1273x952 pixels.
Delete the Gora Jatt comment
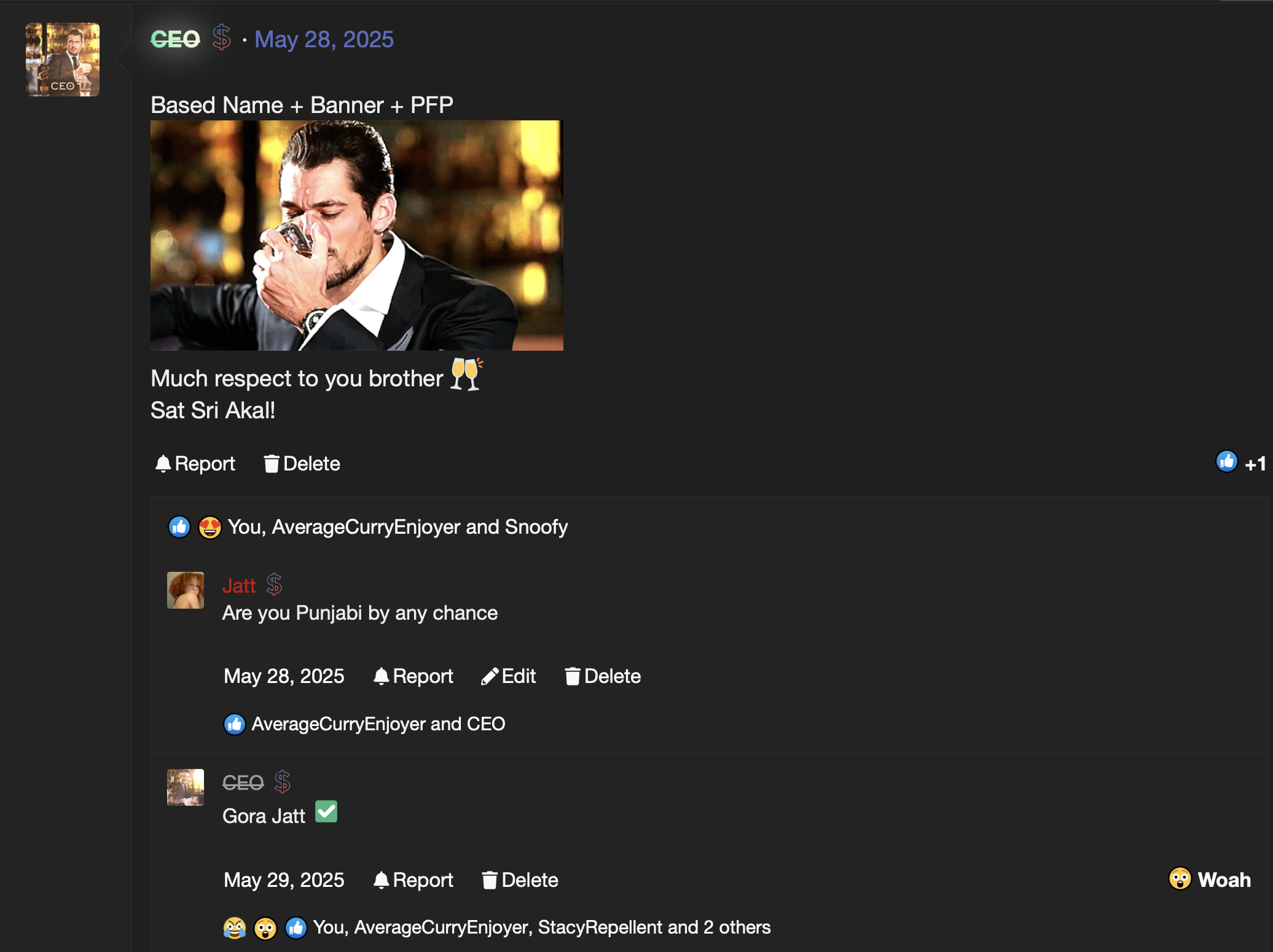[520, 880]
